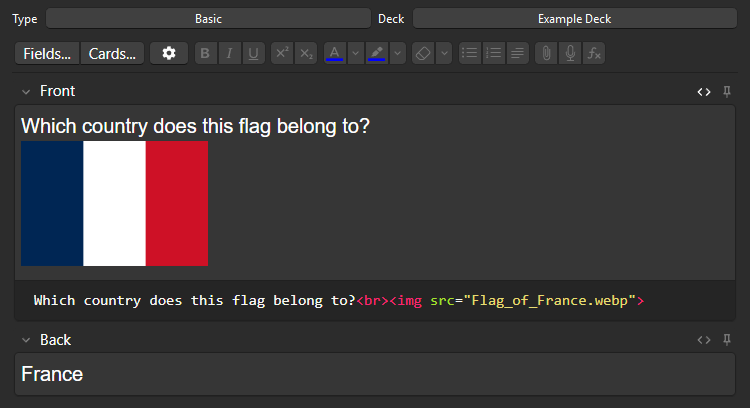The image size is (750, 408).
Task: Open the highlight color picker dropdown
Action: tap(397, 53)
